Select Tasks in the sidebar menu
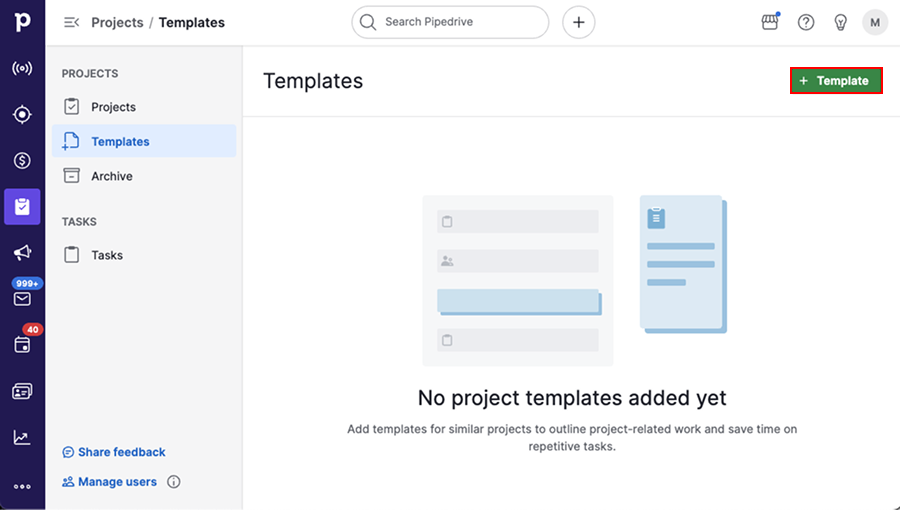 [x=144, y=255]
